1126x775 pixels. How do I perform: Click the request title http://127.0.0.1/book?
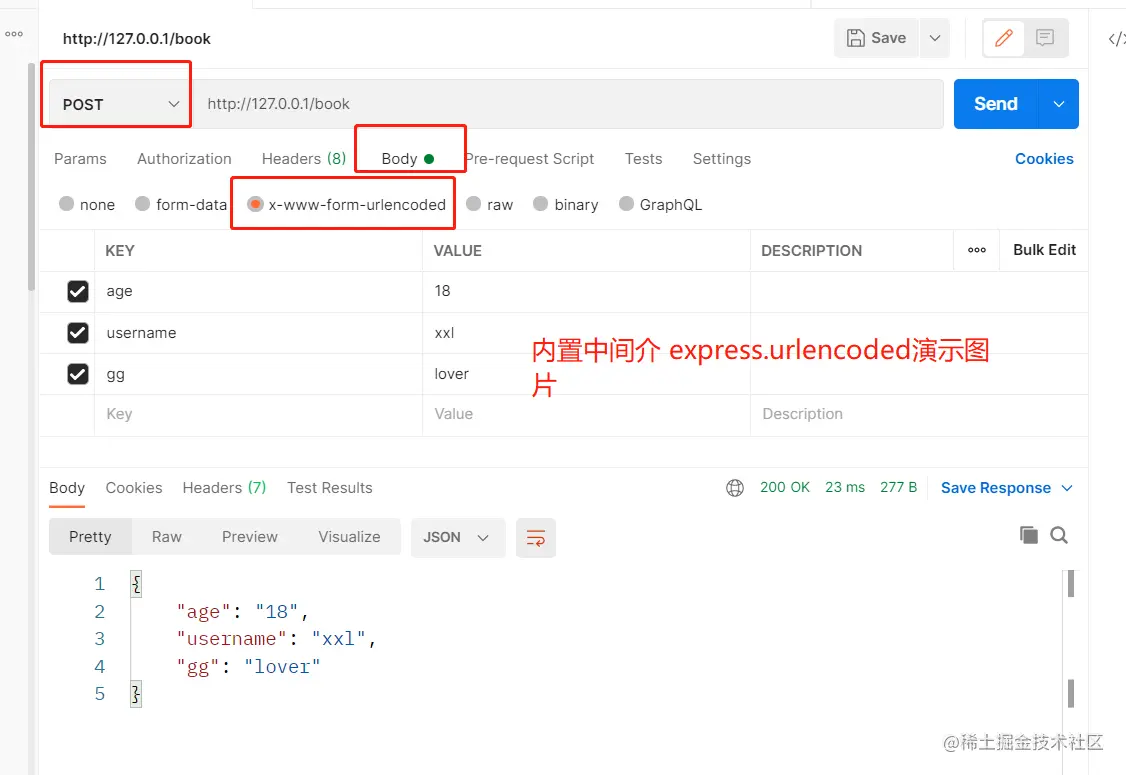pos(136,39)
